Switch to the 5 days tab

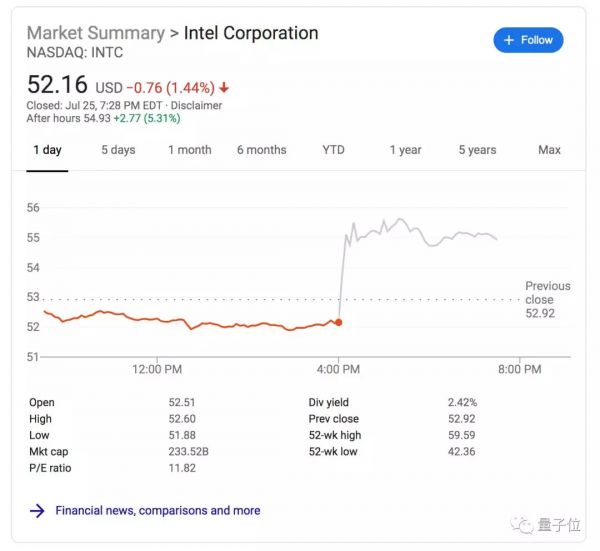click(118, 150)
